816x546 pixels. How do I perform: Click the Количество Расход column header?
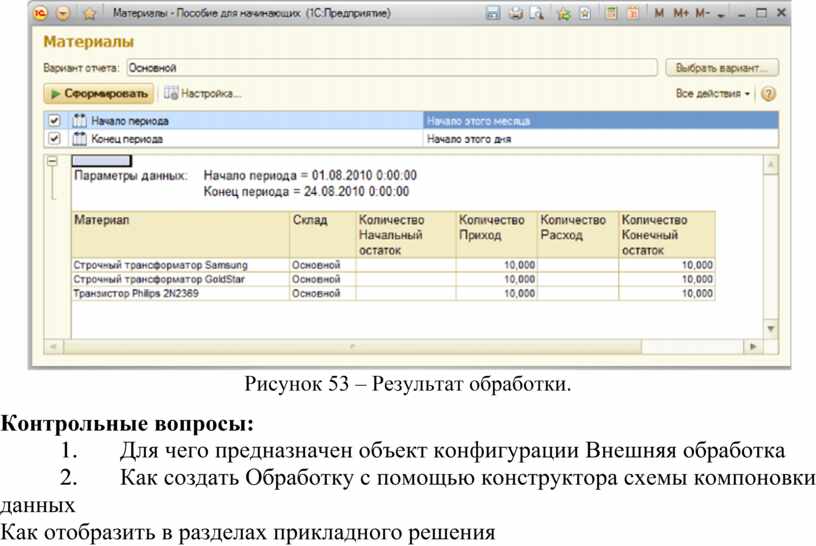coord(578,234)
